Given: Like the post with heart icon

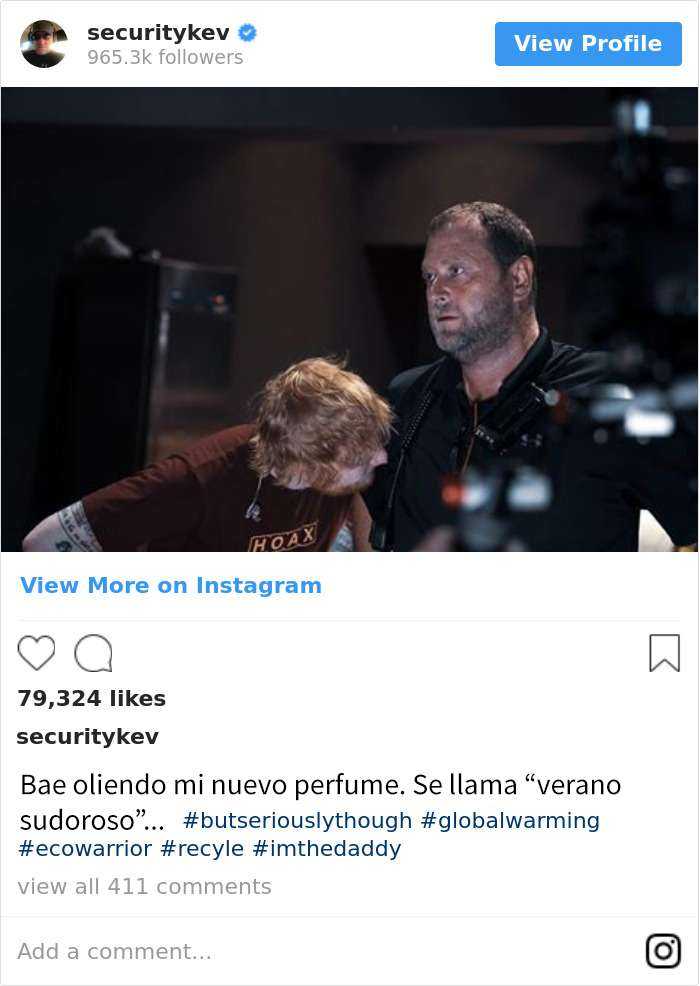Looking at the screenshot, I should pos(36,653).
